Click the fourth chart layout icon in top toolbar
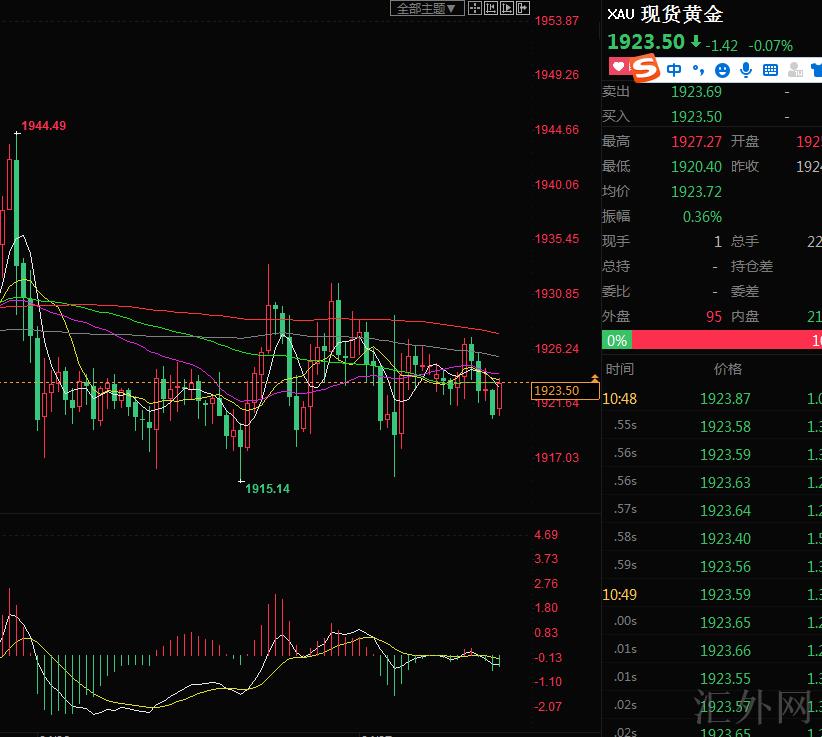The width and height of the screenshot is (822, 737). tap(523, 8)
